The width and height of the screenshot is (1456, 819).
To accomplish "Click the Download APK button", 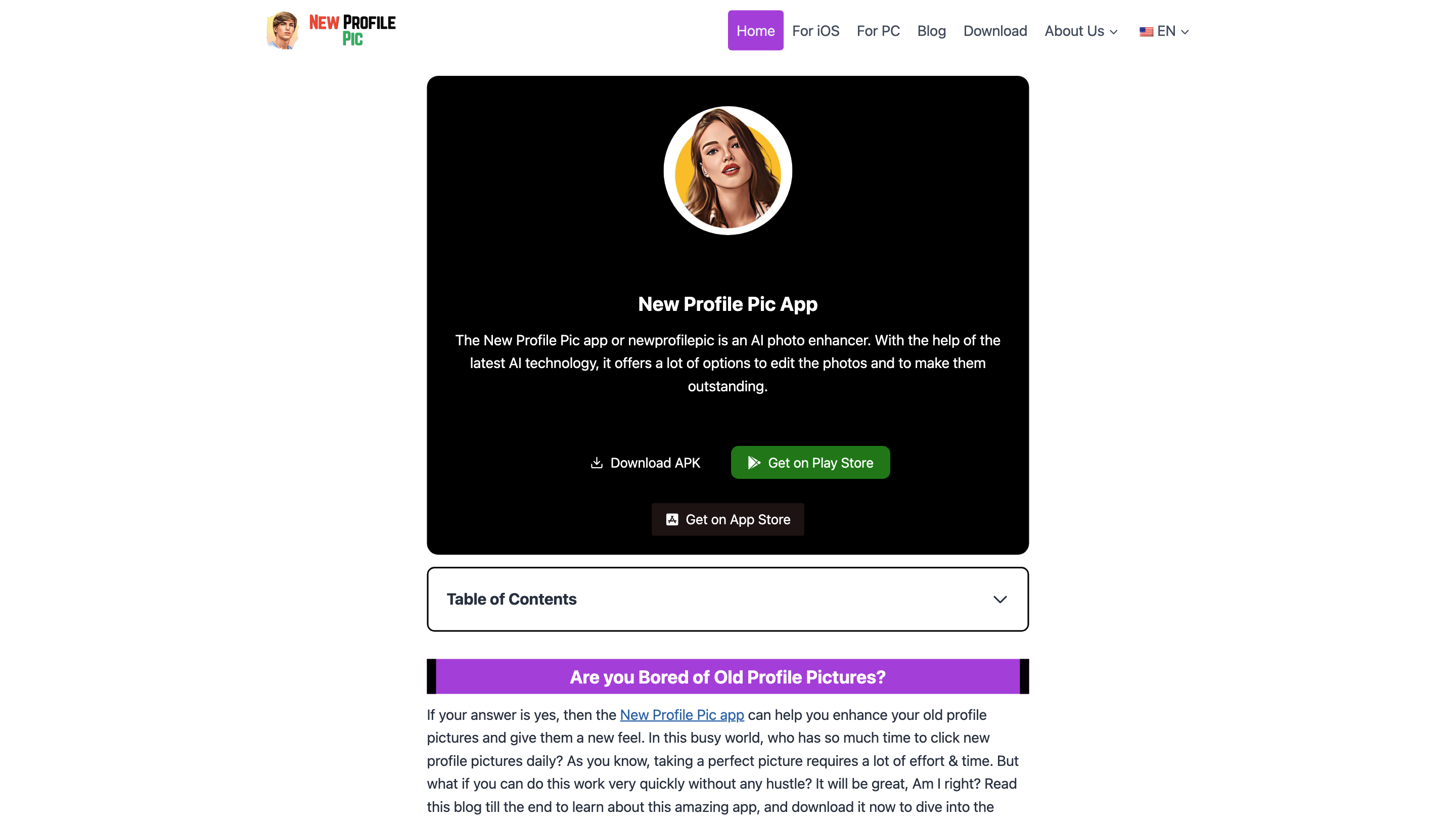I will 645,463.
